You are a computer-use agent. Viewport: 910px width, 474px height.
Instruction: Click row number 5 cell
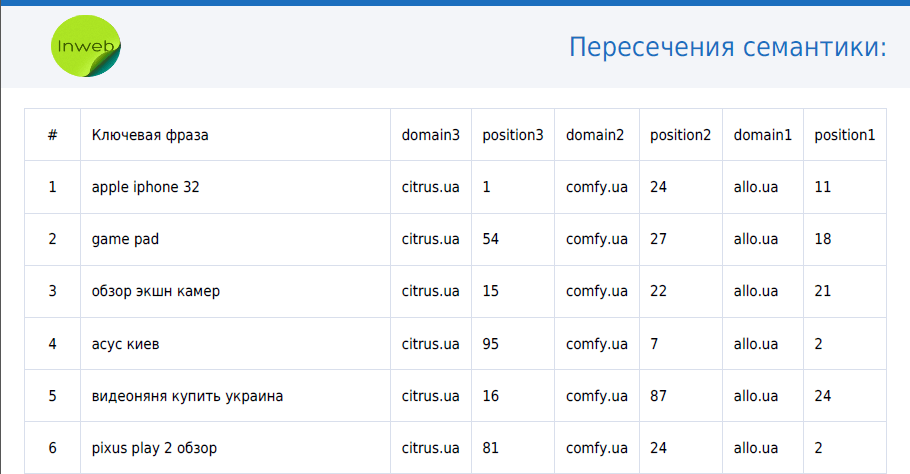click(x=52, y=396)
